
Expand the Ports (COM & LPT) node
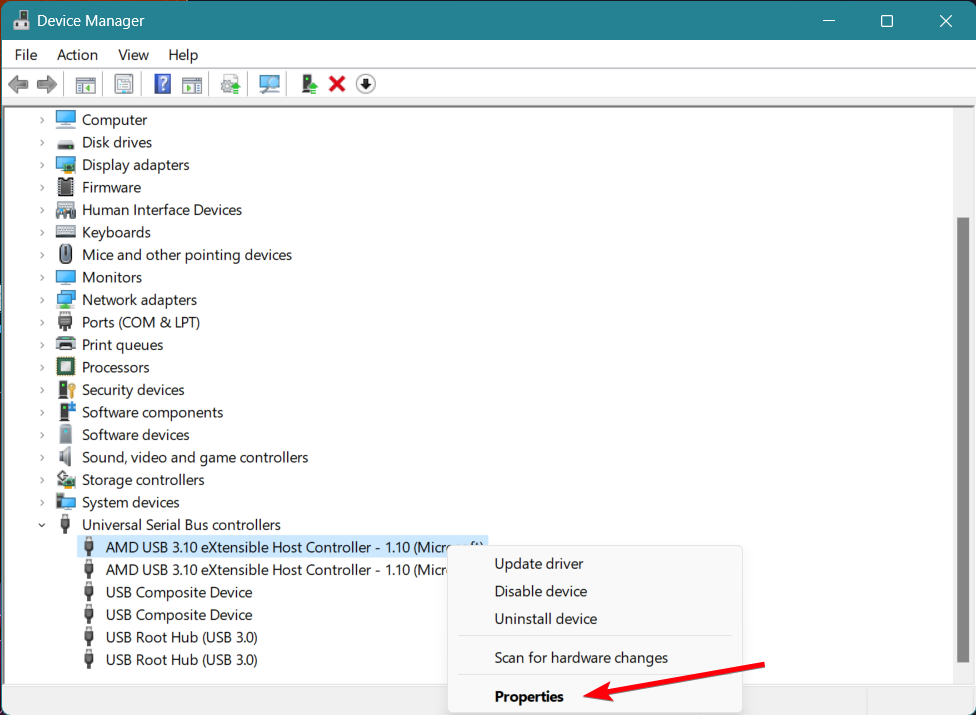click(x=42, y=322)
